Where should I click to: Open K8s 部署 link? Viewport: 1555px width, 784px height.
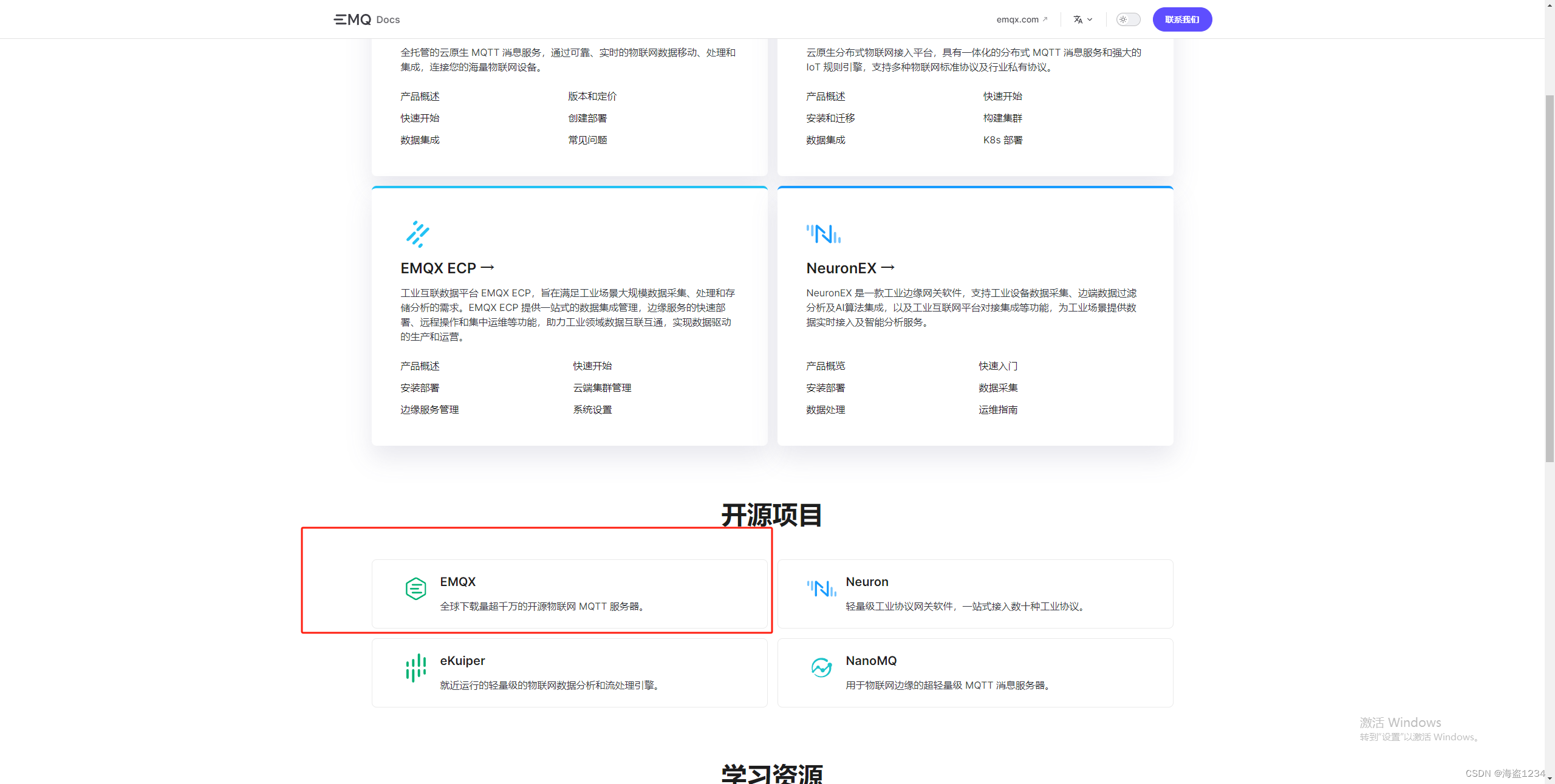[1003, 140]
